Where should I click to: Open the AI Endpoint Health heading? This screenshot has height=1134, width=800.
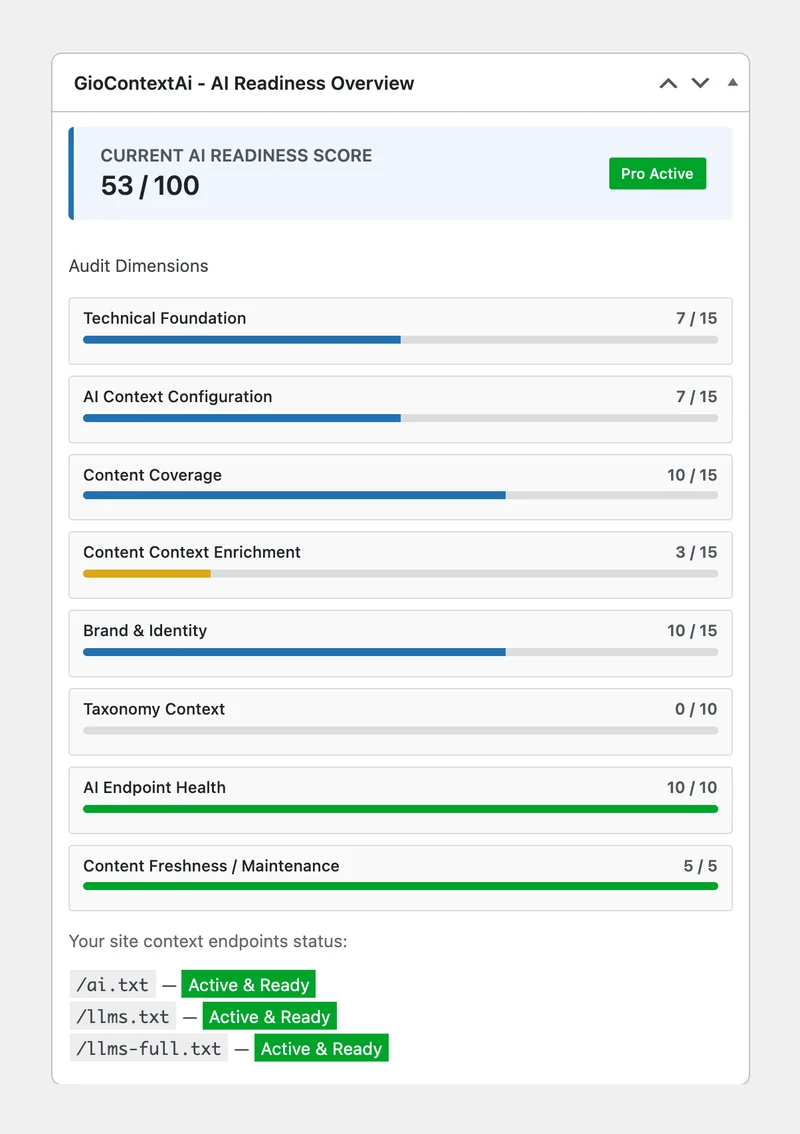pyautogui.click(x=154, y=788)
